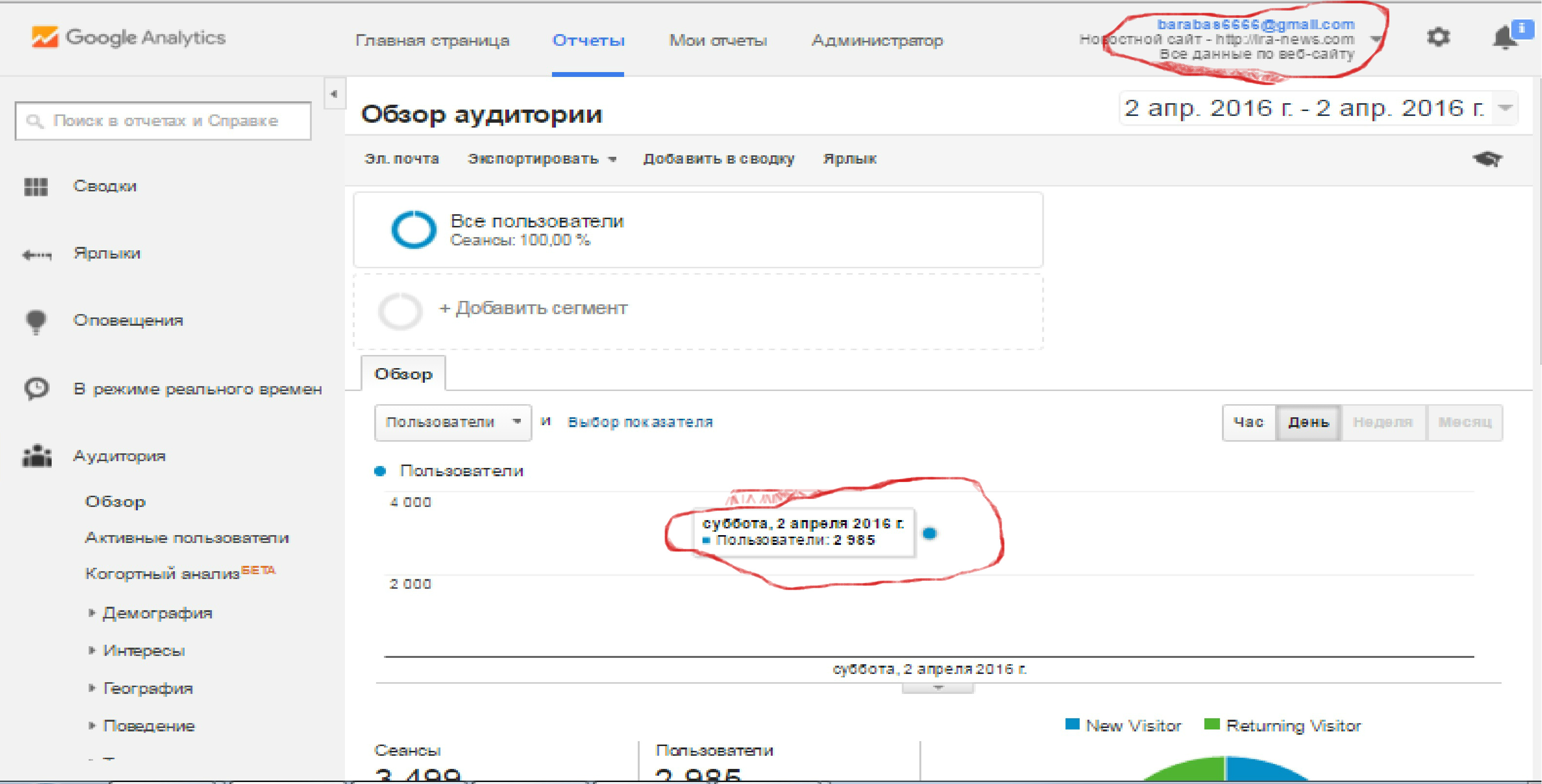Open Обзор under Аудитория
The width and height of the screenshot is (1542, 784).
(x=115, y=502)
